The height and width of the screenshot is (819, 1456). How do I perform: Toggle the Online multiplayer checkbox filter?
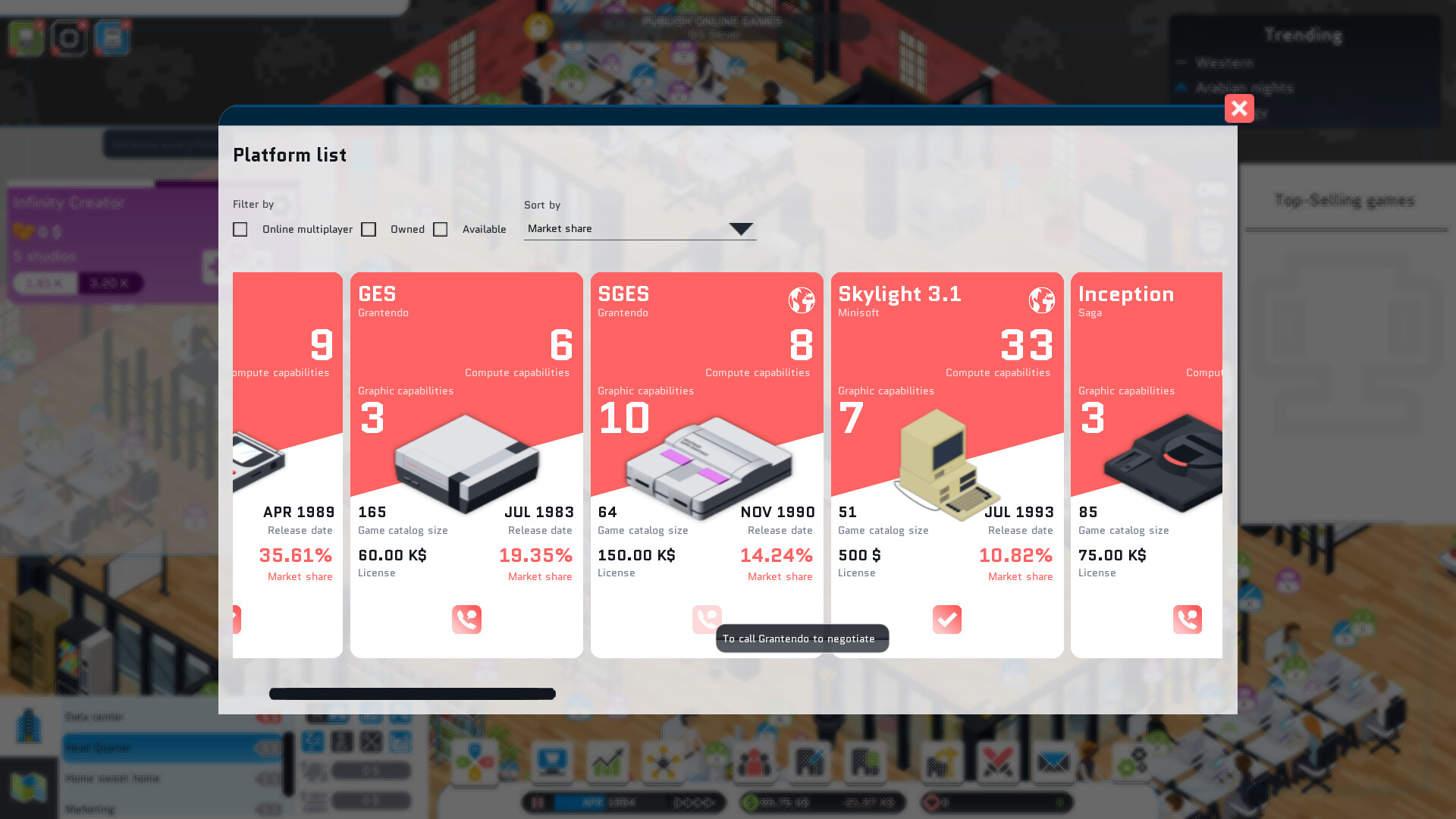tap(240, 228)
